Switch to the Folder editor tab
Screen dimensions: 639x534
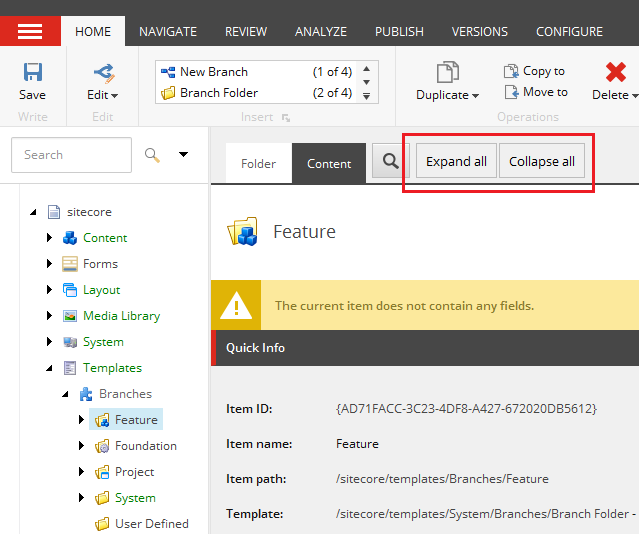point(258,164)
